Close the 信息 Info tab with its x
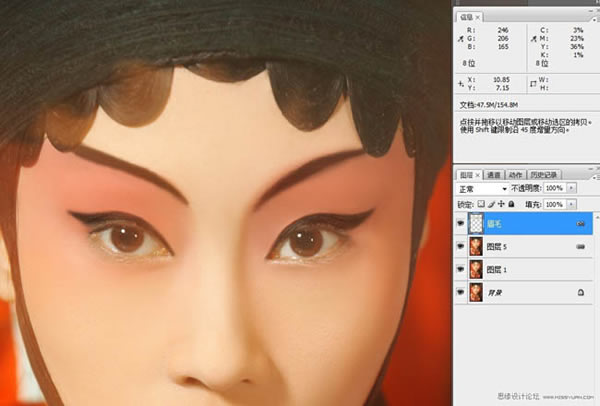 point(478,18)
